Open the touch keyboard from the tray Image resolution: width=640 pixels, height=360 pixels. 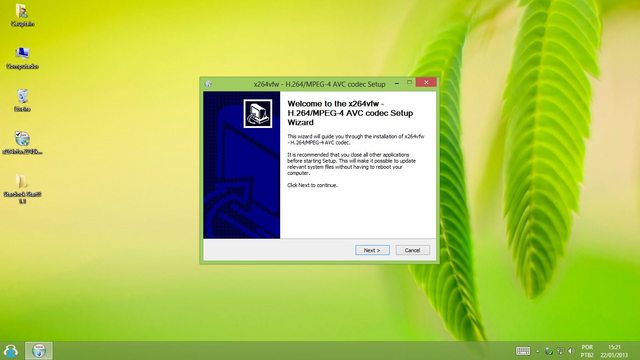(x=522, y=351)
